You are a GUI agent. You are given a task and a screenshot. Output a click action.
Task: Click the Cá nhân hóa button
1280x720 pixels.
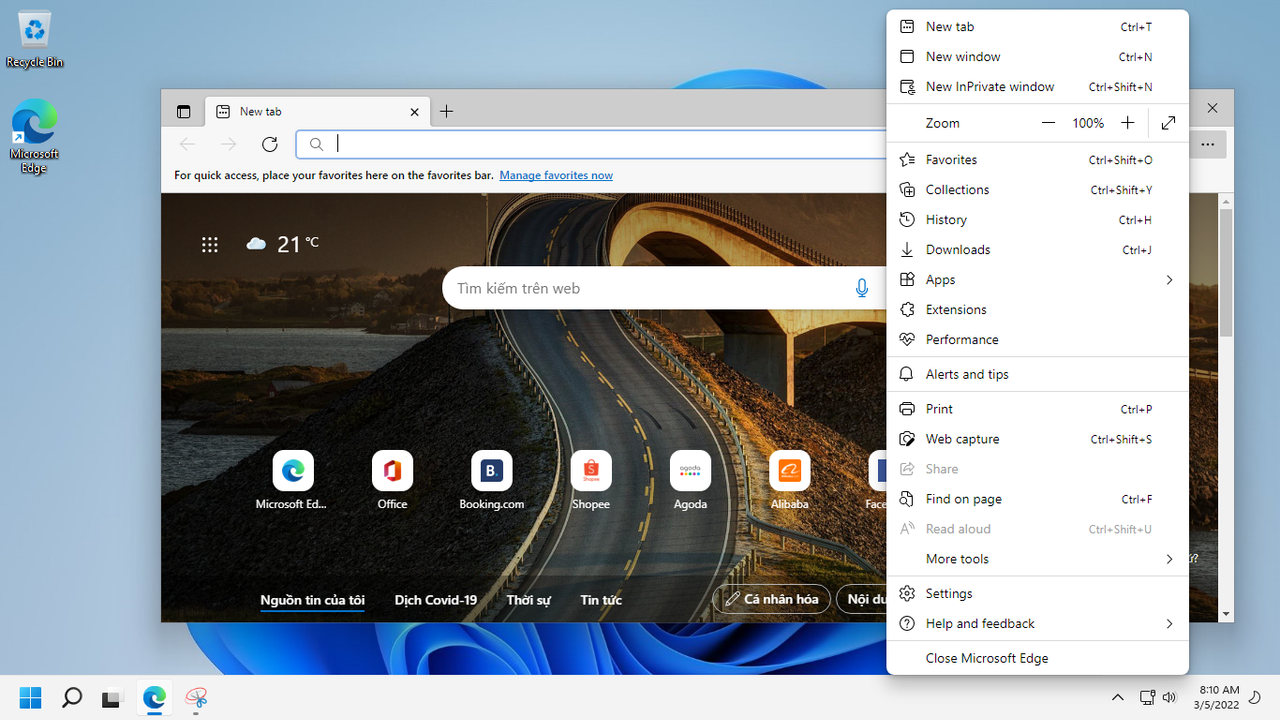[771, 598]
